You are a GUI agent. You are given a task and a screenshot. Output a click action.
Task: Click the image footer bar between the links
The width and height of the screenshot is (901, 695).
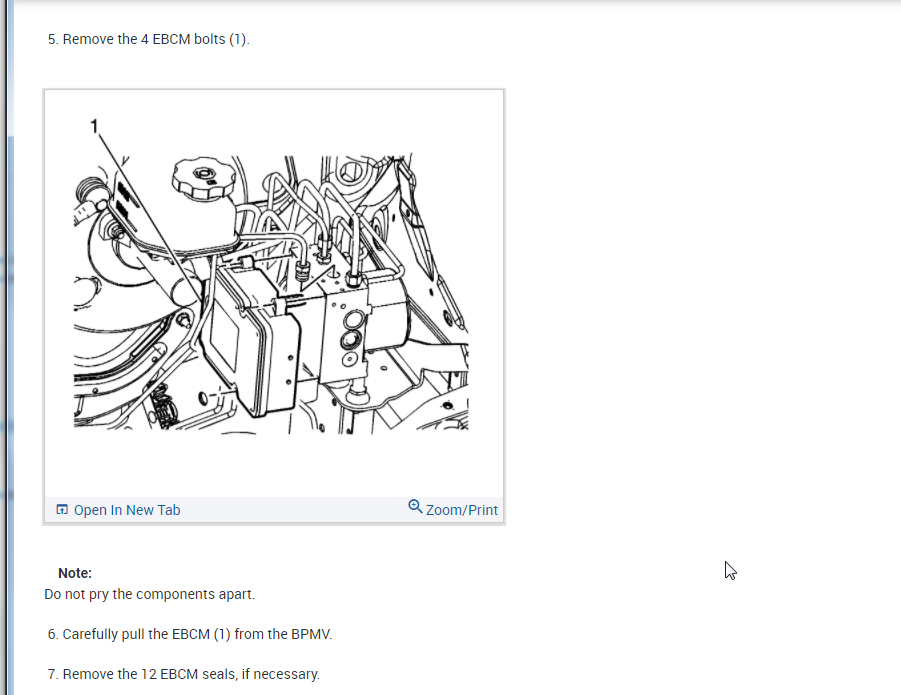point(294,510)
